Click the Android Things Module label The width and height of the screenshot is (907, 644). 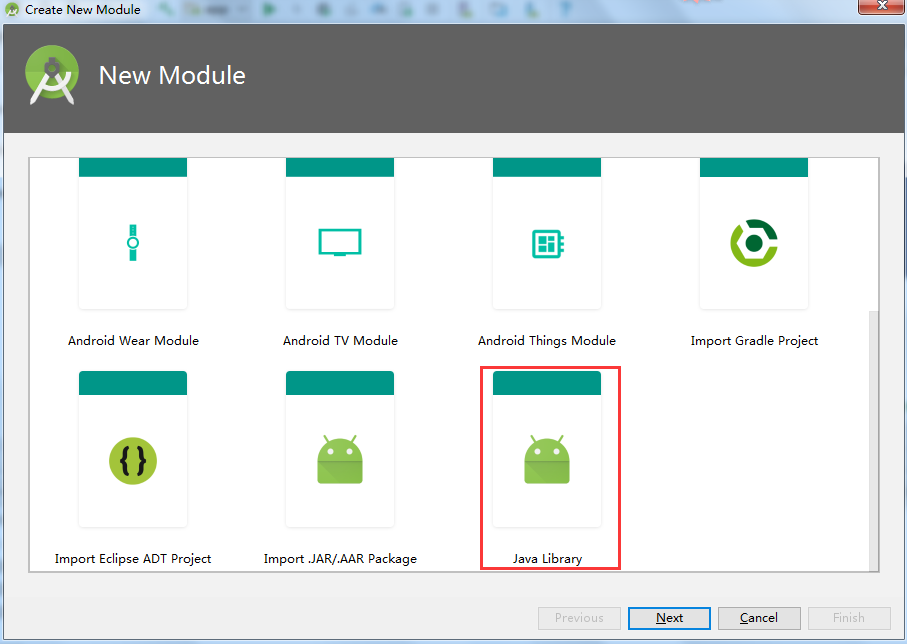coord(547,341)
